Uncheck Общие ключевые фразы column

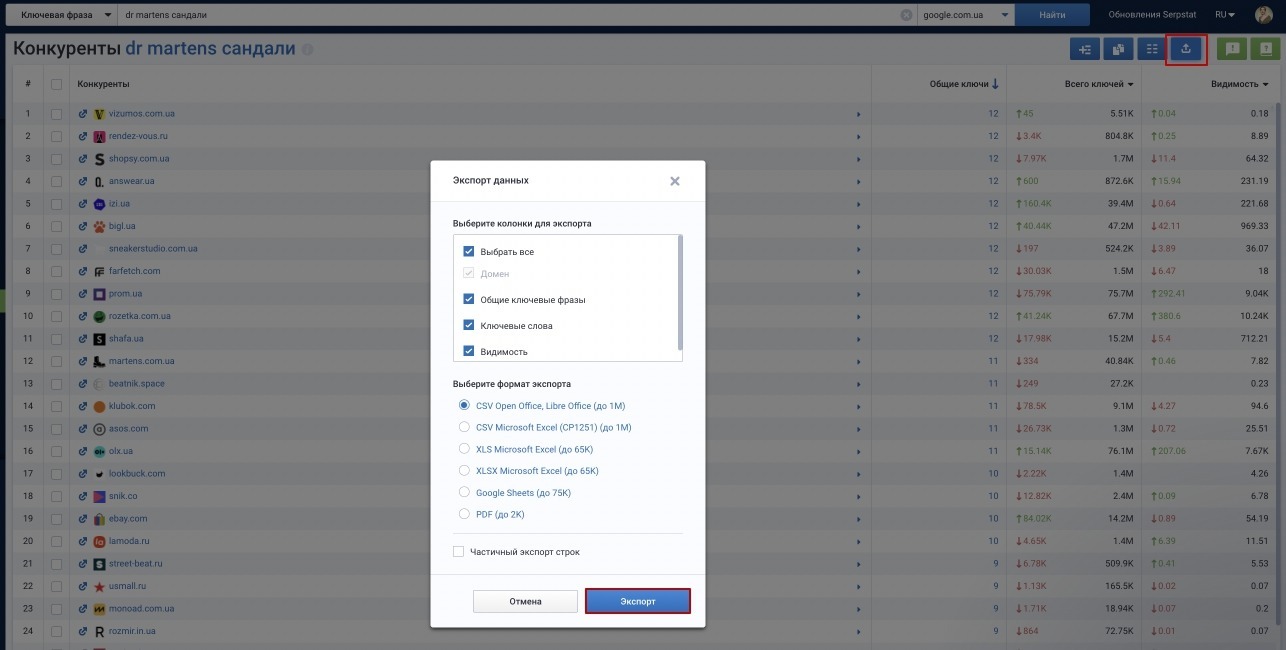click(x=468, y=299)
